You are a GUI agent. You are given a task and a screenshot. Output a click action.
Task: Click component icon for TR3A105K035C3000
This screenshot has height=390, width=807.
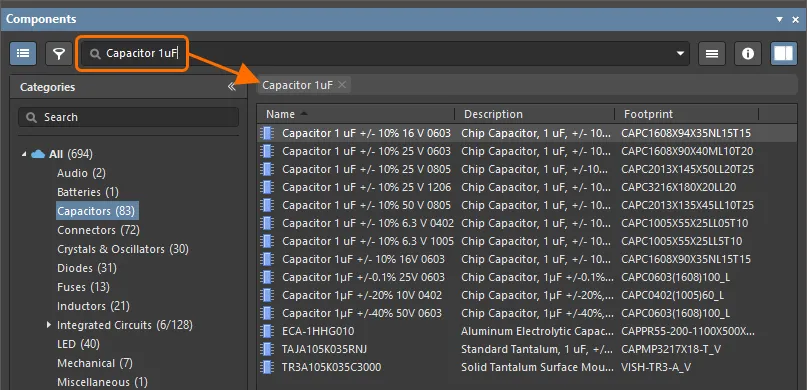click(x=267, y=367)
